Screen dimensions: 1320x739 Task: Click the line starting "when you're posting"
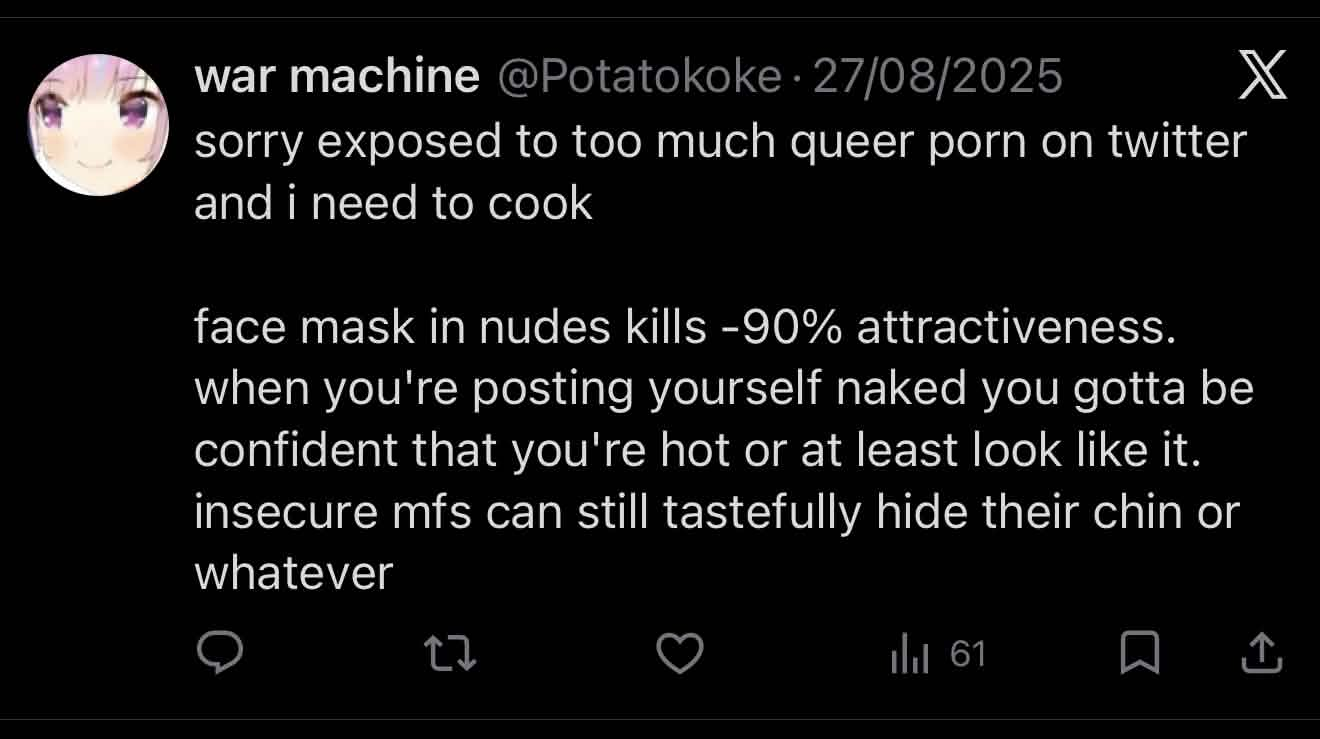point(723,390)
